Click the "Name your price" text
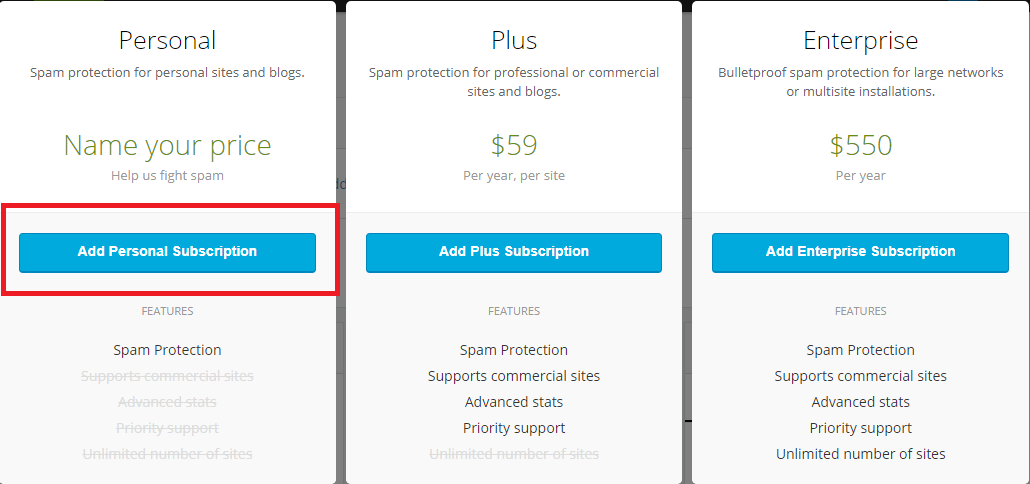The image size is (1030, 484). pos(167,145)
